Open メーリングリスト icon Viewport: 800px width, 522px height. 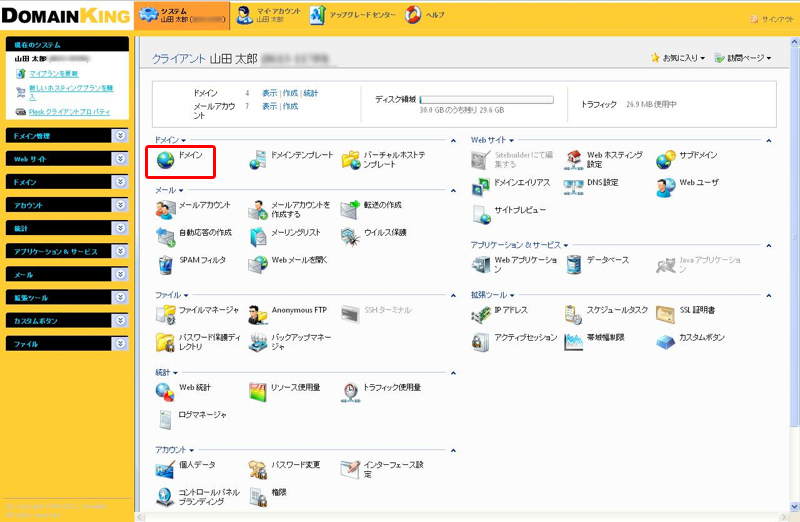pyautogui.click(x=258, y=237)
